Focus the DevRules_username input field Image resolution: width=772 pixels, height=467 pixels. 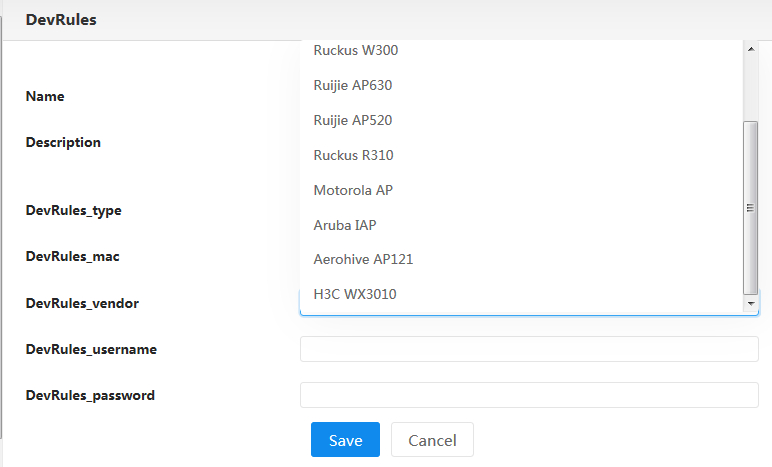tap(529, 349)
